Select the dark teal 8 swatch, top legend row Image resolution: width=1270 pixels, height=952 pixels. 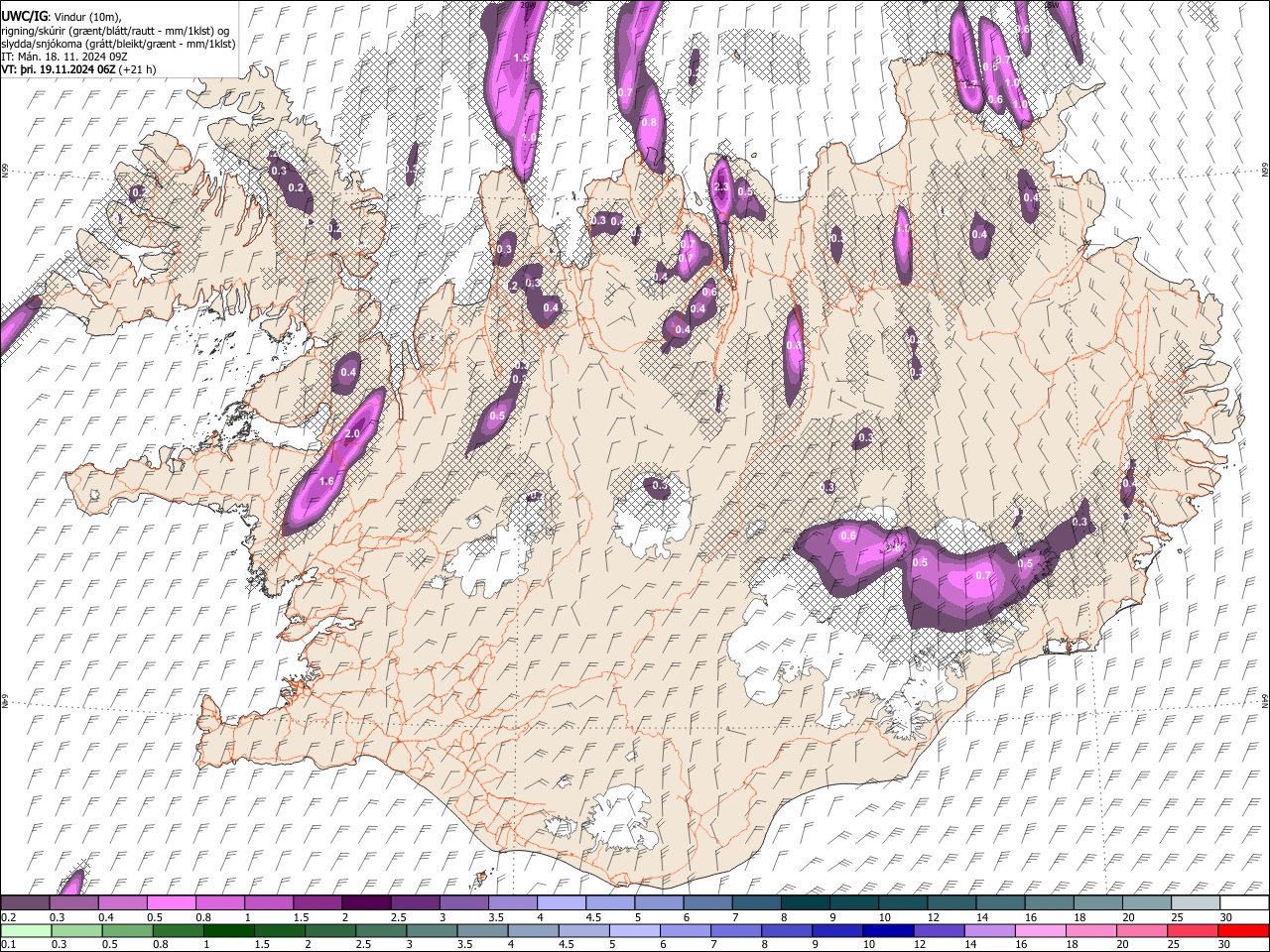[805, 903]
